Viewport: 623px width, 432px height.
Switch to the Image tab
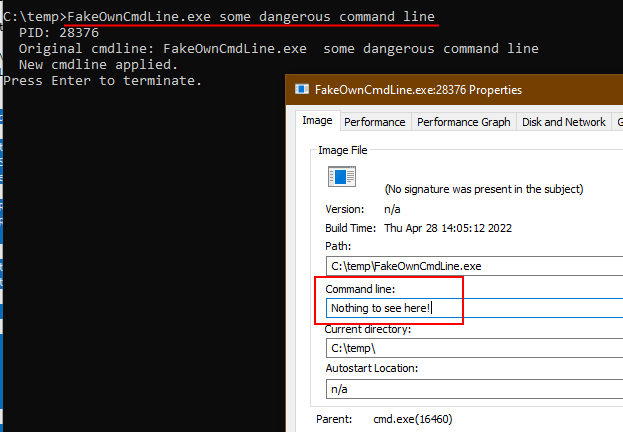(317, 120)
